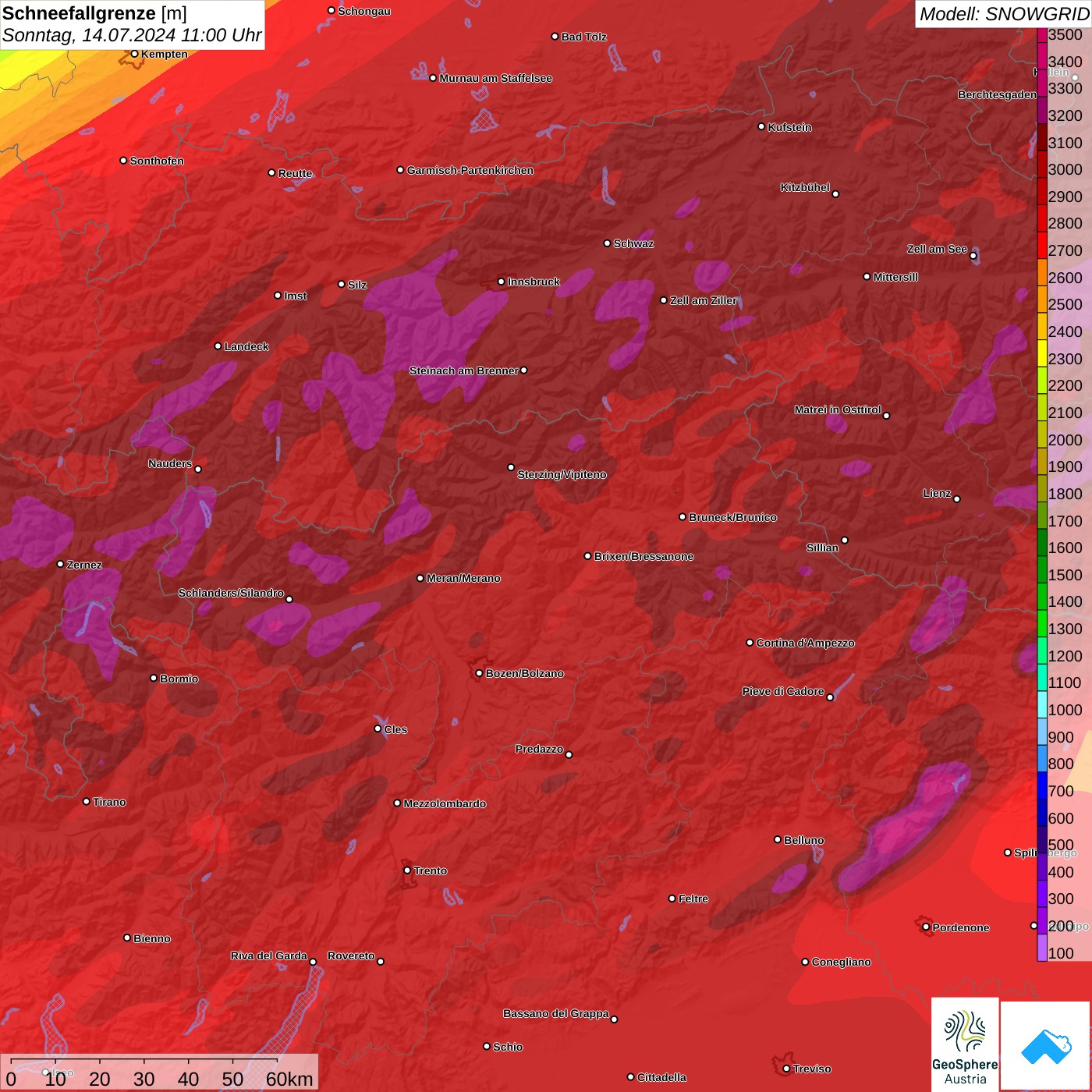
Task: Click the 'Bassano del Grappa' map label
Action: [x=556, y=1013]
